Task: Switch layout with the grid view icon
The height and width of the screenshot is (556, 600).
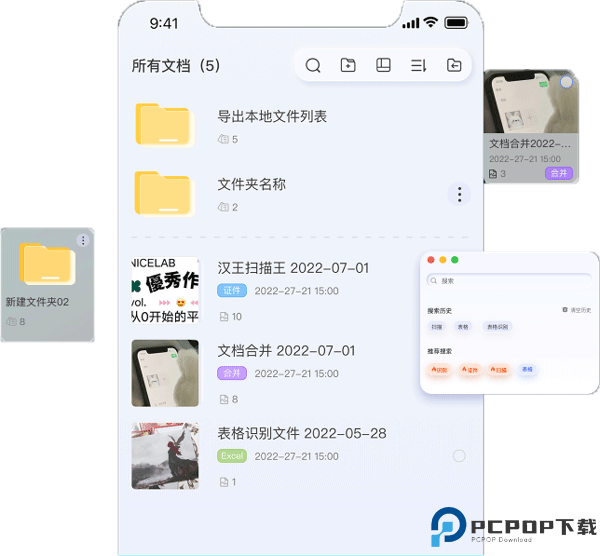Action: point(383,66)
